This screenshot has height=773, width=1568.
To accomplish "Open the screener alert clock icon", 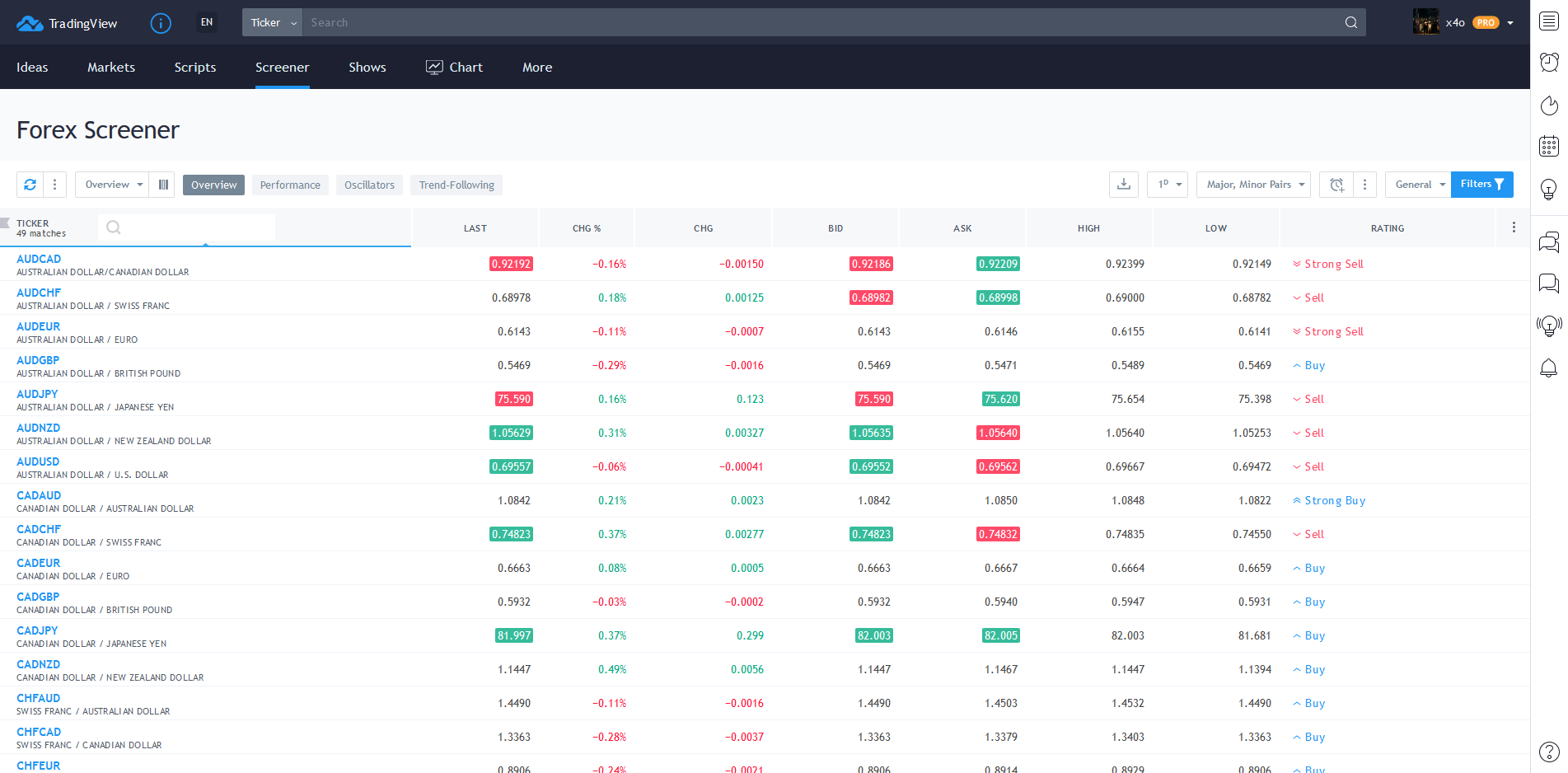I will (x=1336, y=185).
